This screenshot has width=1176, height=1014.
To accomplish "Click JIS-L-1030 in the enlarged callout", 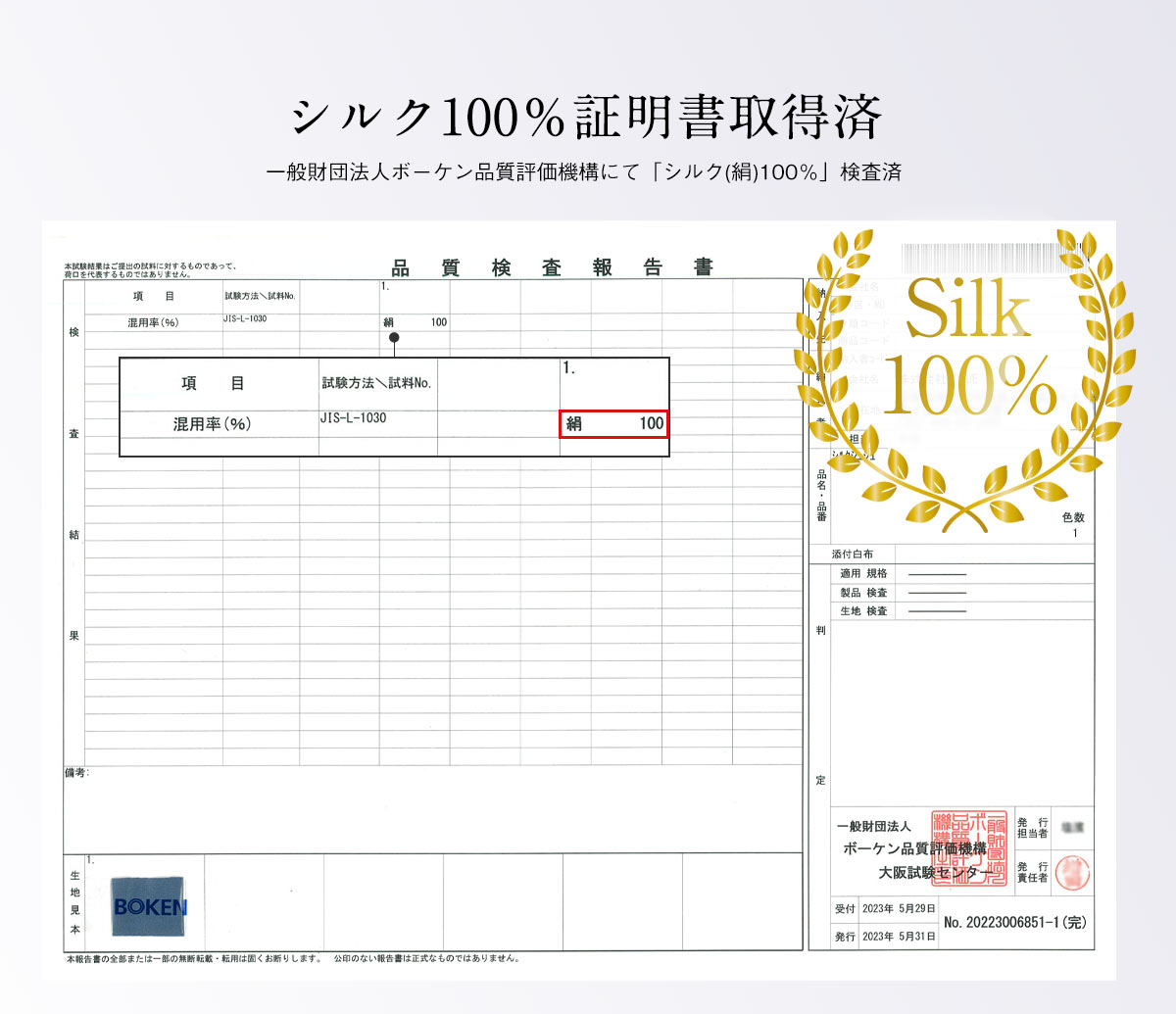I will (x=353, y=417).
